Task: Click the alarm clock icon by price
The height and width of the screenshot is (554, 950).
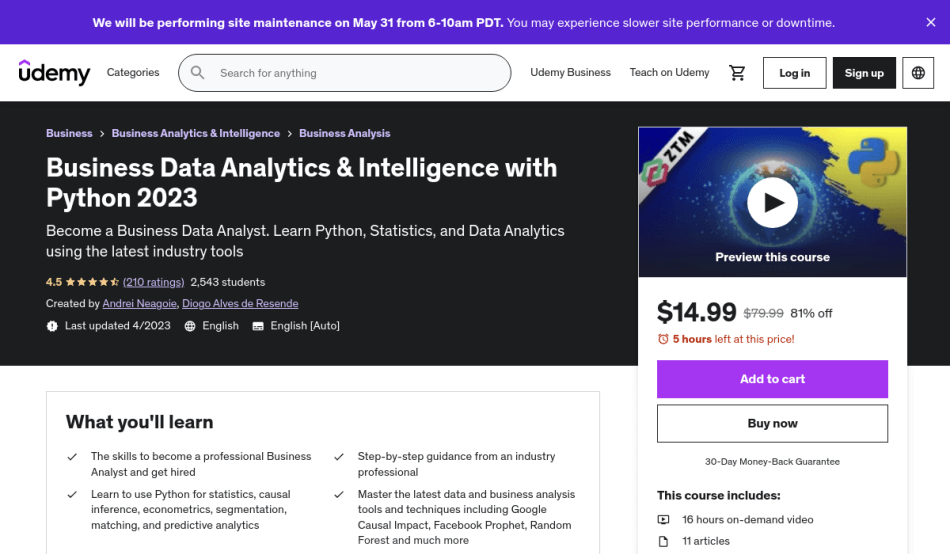Action: tap(663, 339)
